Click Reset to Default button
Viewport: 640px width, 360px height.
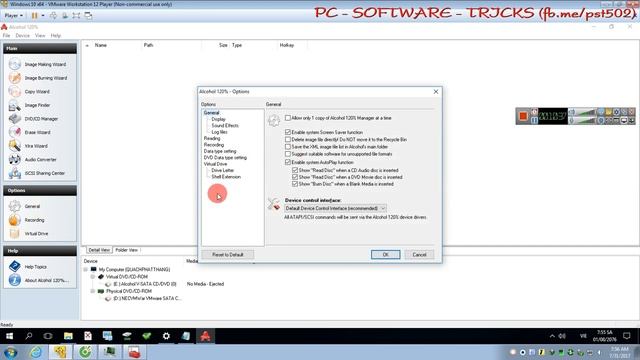point(227,255)
